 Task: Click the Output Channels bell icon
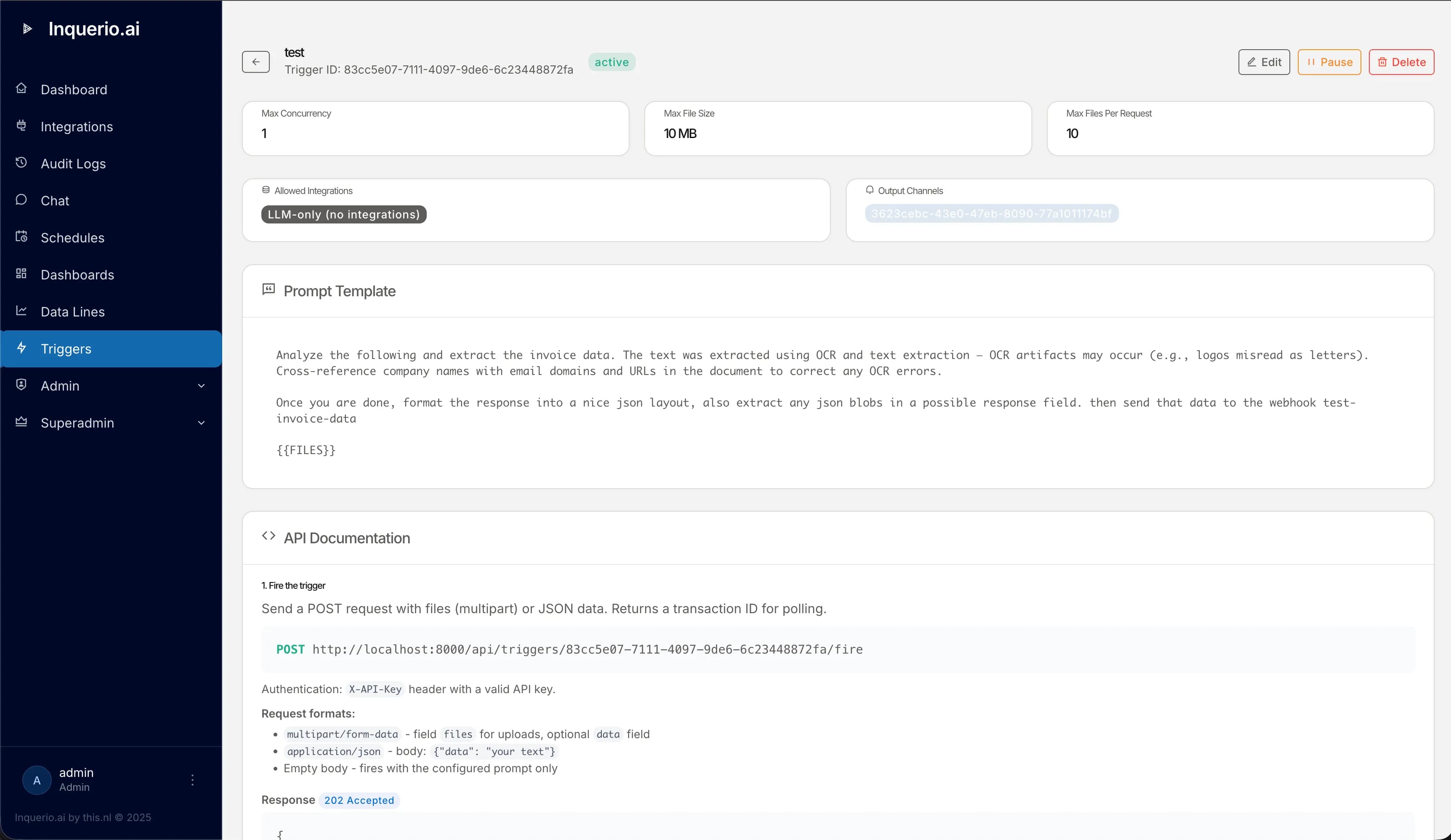[869, 190]
